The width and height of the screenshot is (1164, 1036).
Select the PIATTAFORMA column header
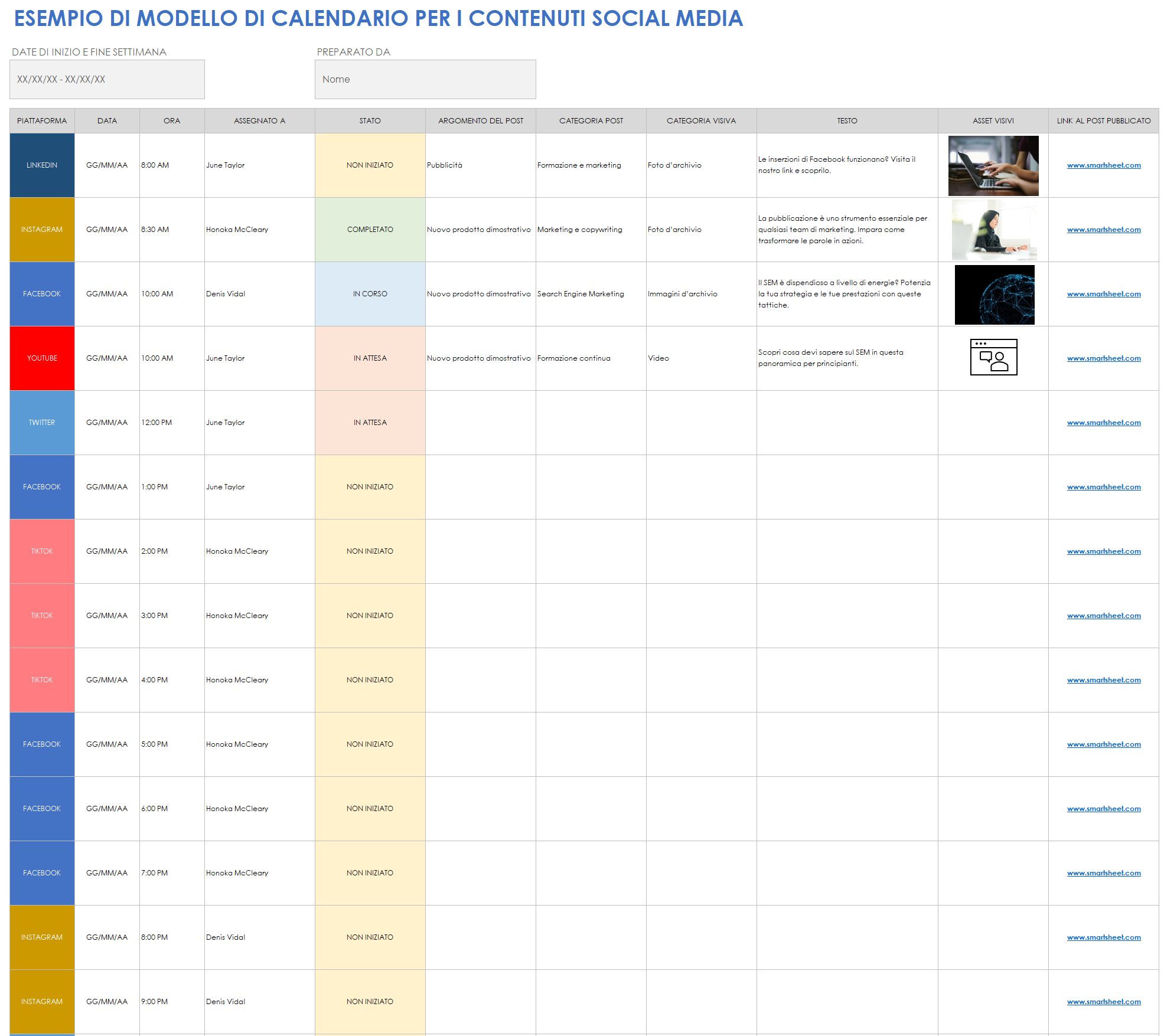point(42,120)
